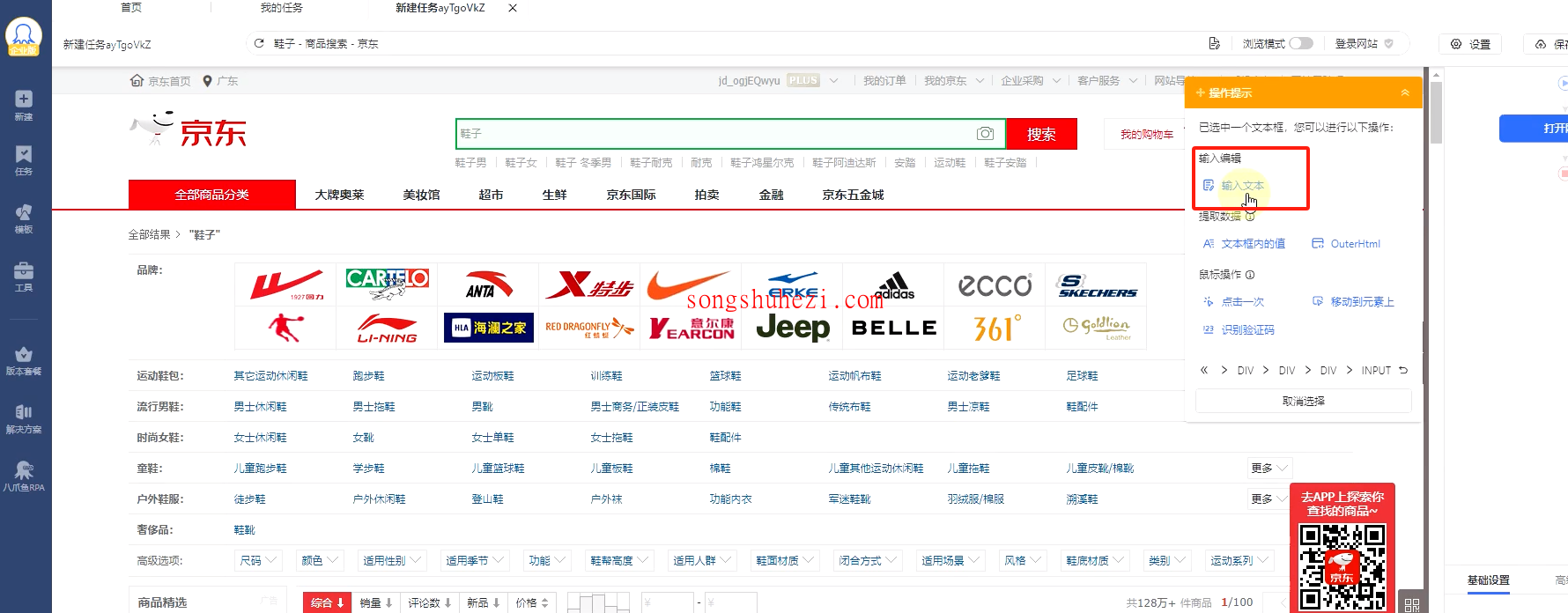Viewport: 1568px width, 613px height.
Task: Expand the 适用季节 filter dropdown
Action: (475, 560)
